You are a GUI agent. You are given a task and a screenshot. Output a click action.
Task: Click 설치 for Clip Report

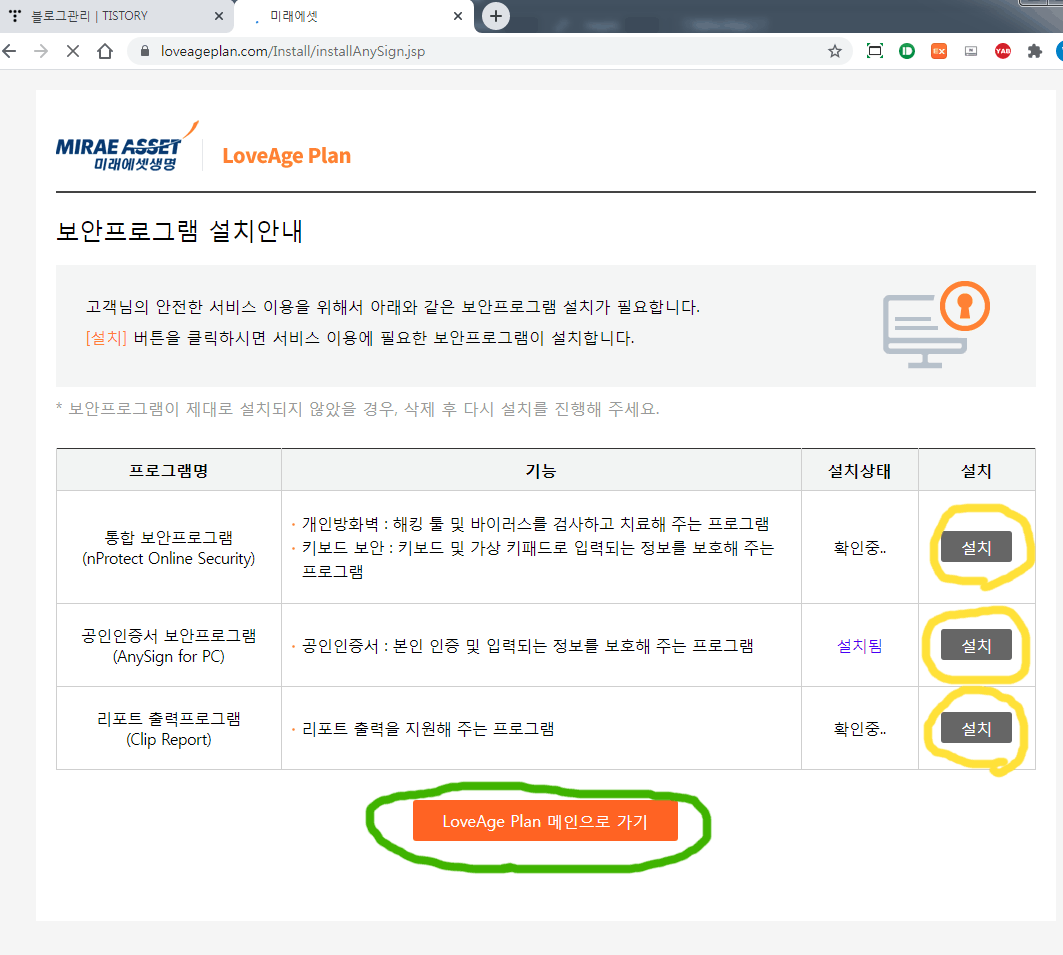click(x=976, y=728)
